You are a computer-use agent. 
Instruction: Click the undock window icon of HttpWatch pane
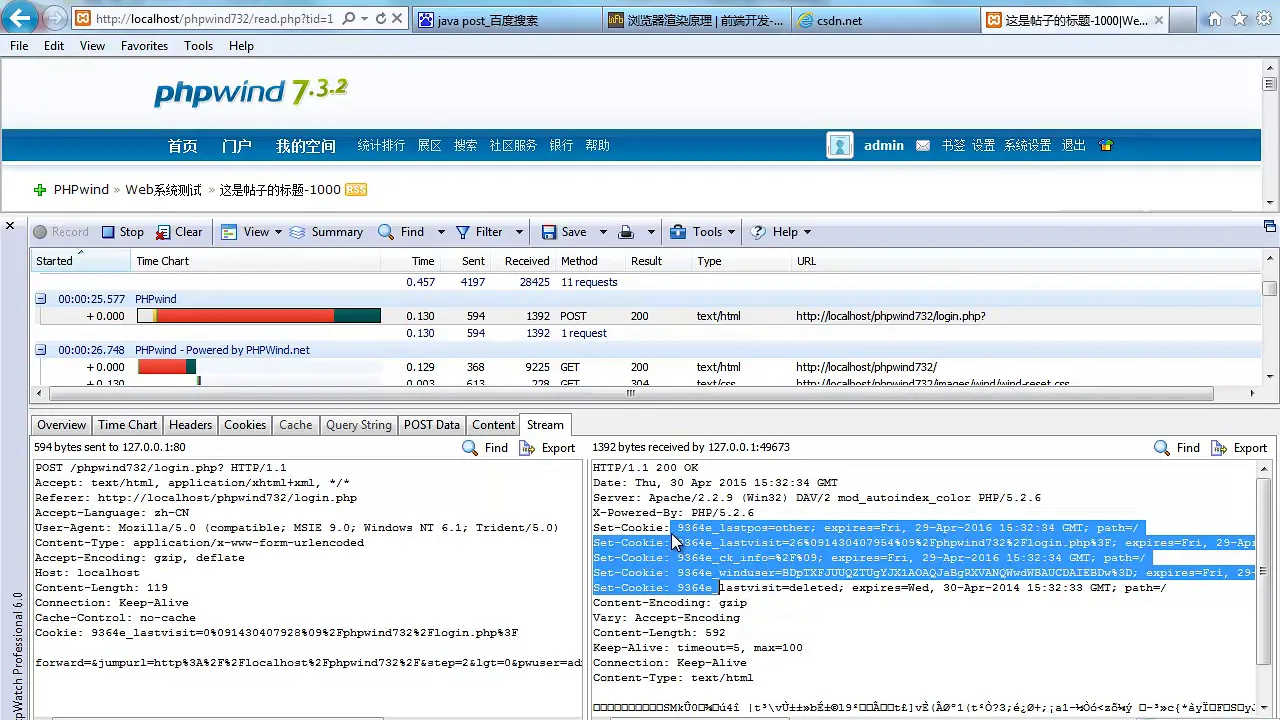[x=1270, y=226]
